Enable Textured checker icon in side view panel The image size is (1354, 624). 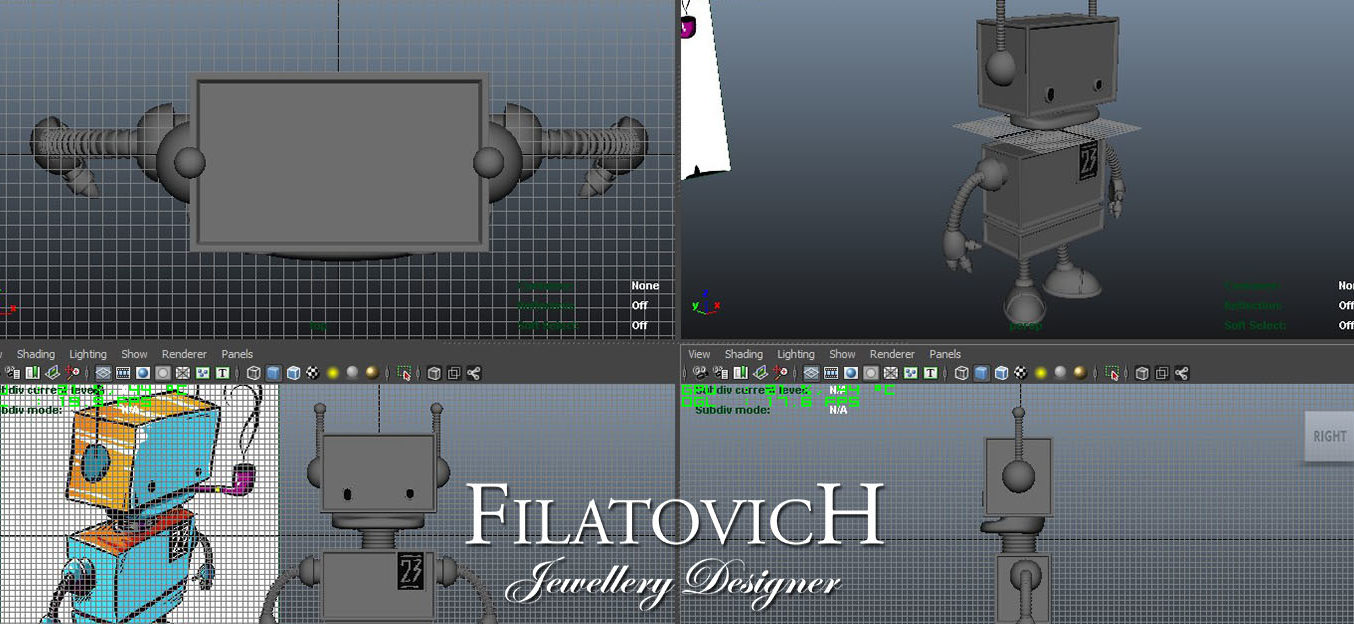[1021, 373]
